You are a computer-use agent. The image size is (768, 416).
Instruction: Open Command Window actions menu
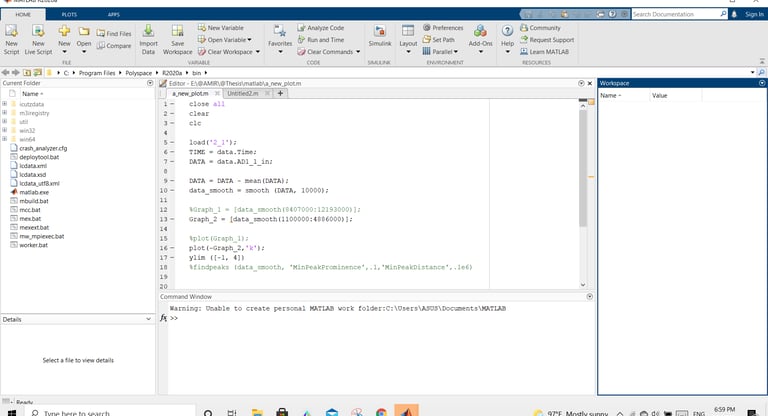[x=590, y=296]
